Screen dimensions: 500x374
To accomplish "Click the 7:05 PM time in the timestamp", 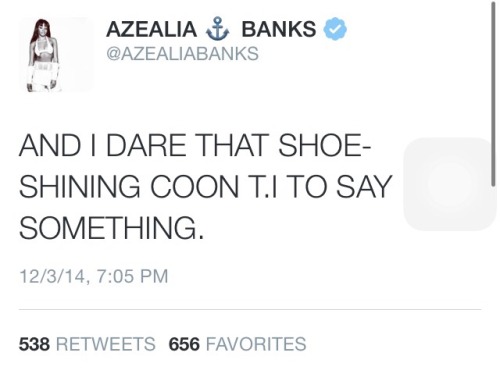I will coord(132,276).
